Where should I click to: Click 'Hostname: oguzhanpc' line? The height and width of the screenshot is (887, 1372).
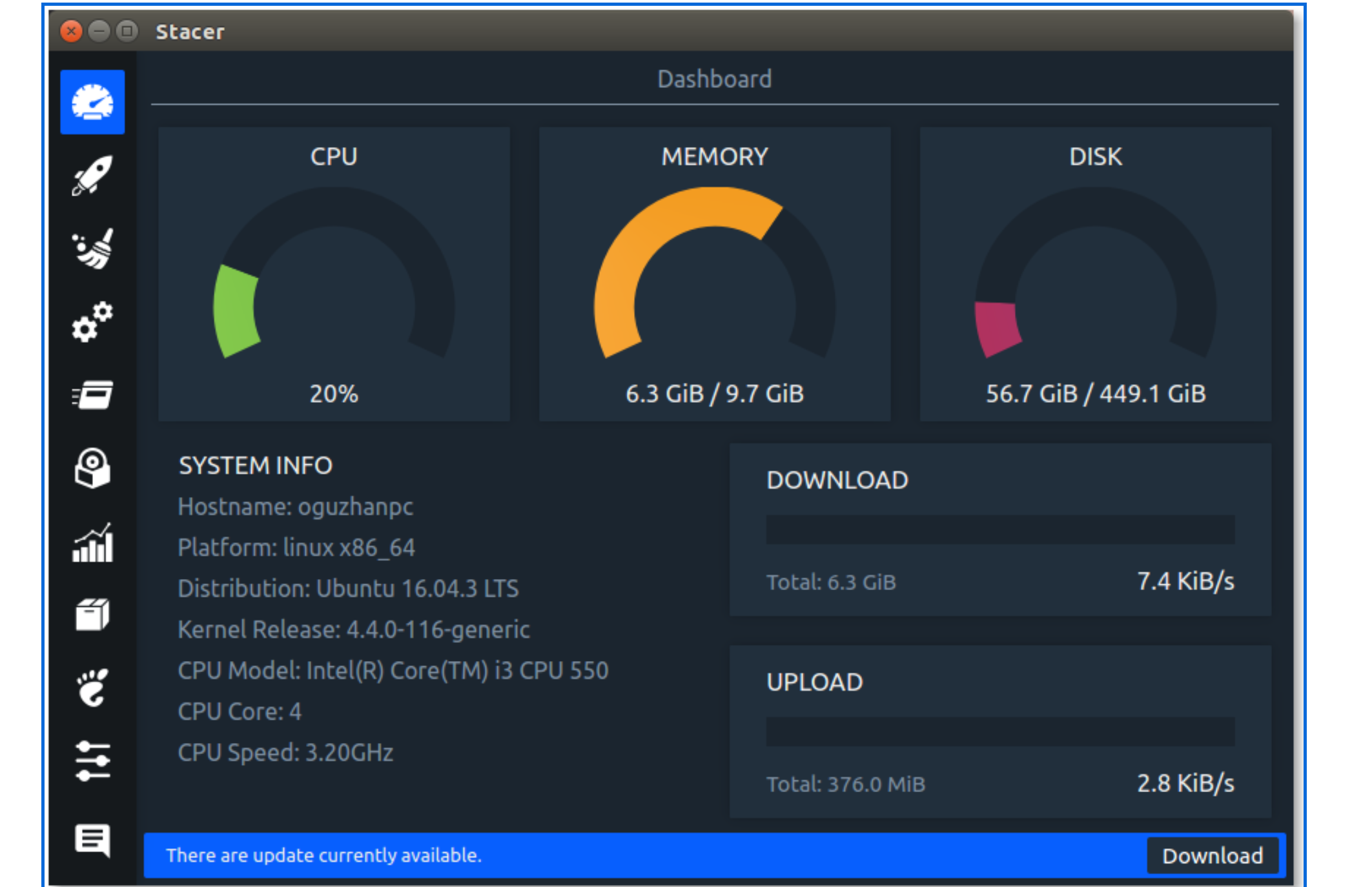tap(296, 507)
